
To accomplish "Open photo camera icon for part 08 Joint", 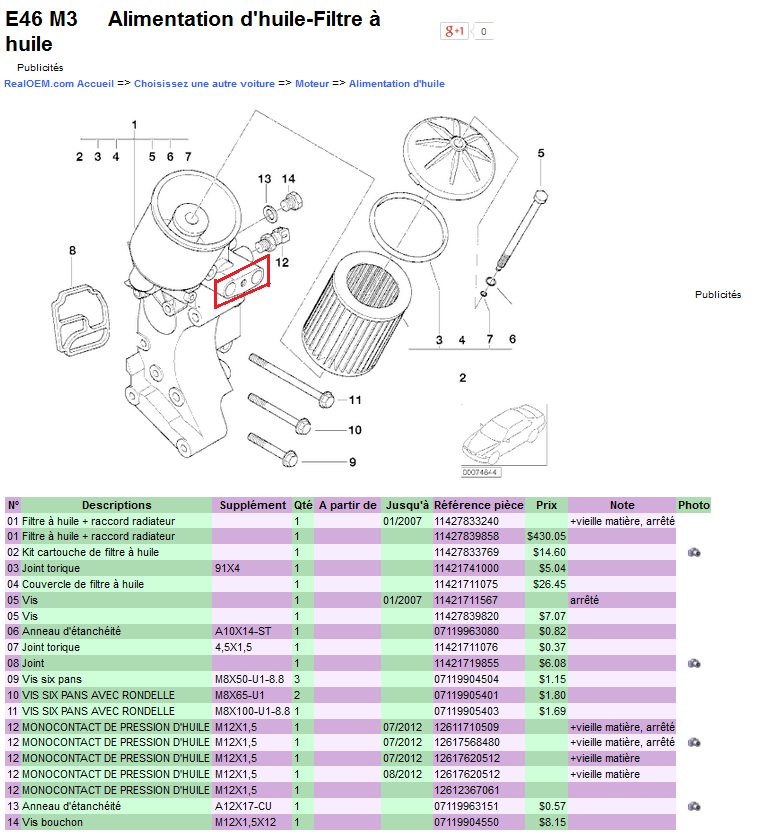I will [693, 663].
